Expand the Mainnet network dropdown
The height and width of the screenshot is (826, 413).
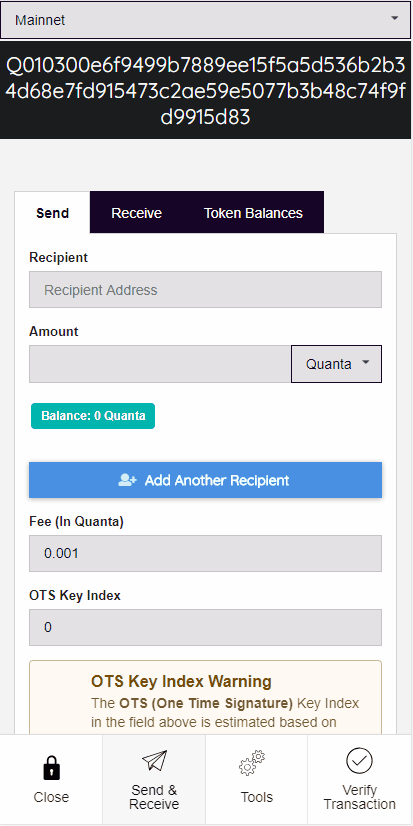(205, 20)
